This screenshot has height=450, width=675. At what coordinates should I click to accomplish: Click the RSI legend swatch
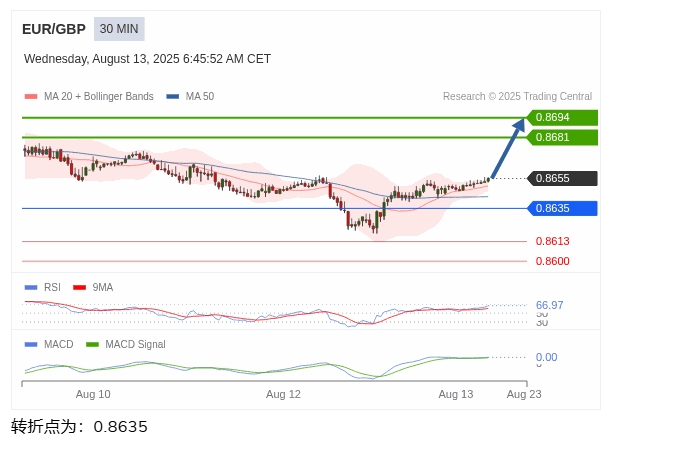click(31, 287)
